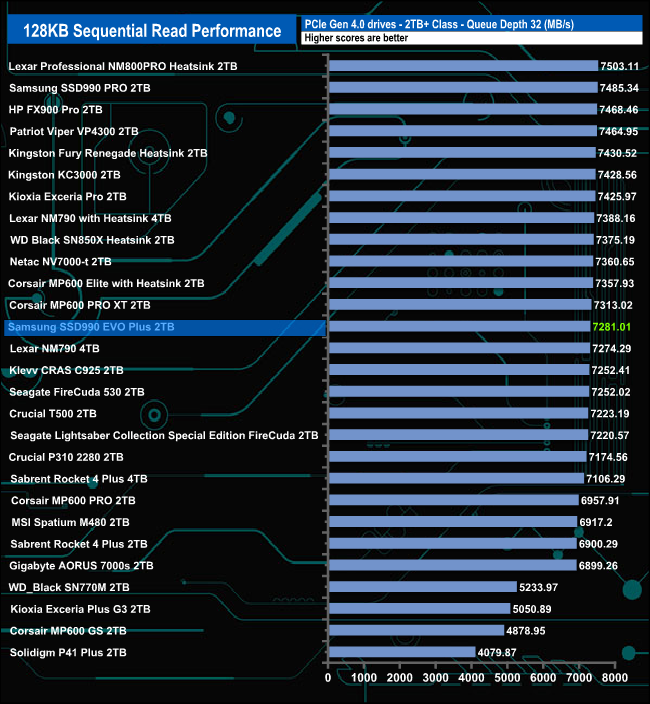The width and height of the screenshot is (650, 704).
Task: Select the label 'Lexar NM790 with Heatsink 4TB'
Action: coord(90,218)
